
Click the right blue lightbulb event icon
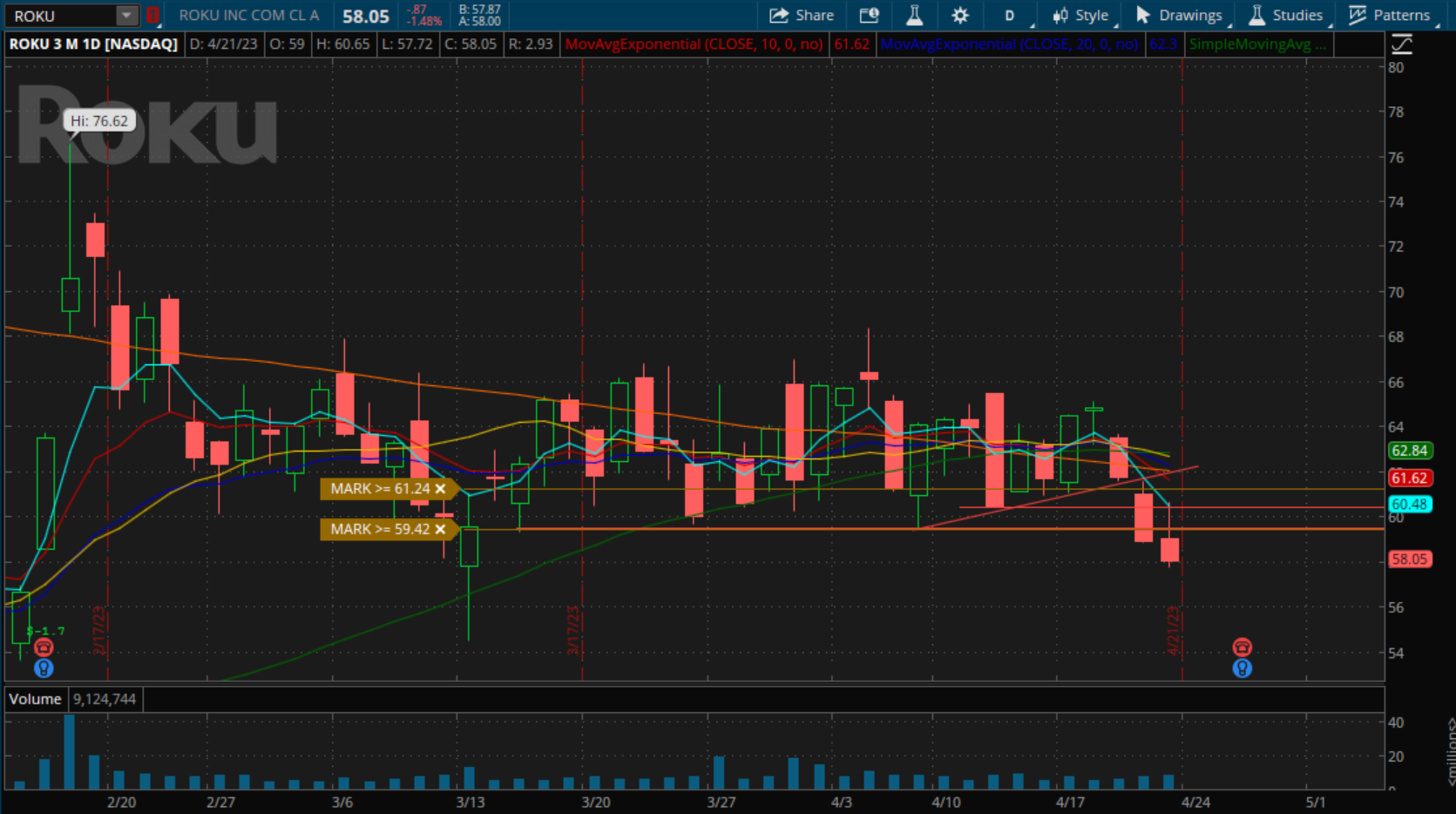click(1243, 668)
